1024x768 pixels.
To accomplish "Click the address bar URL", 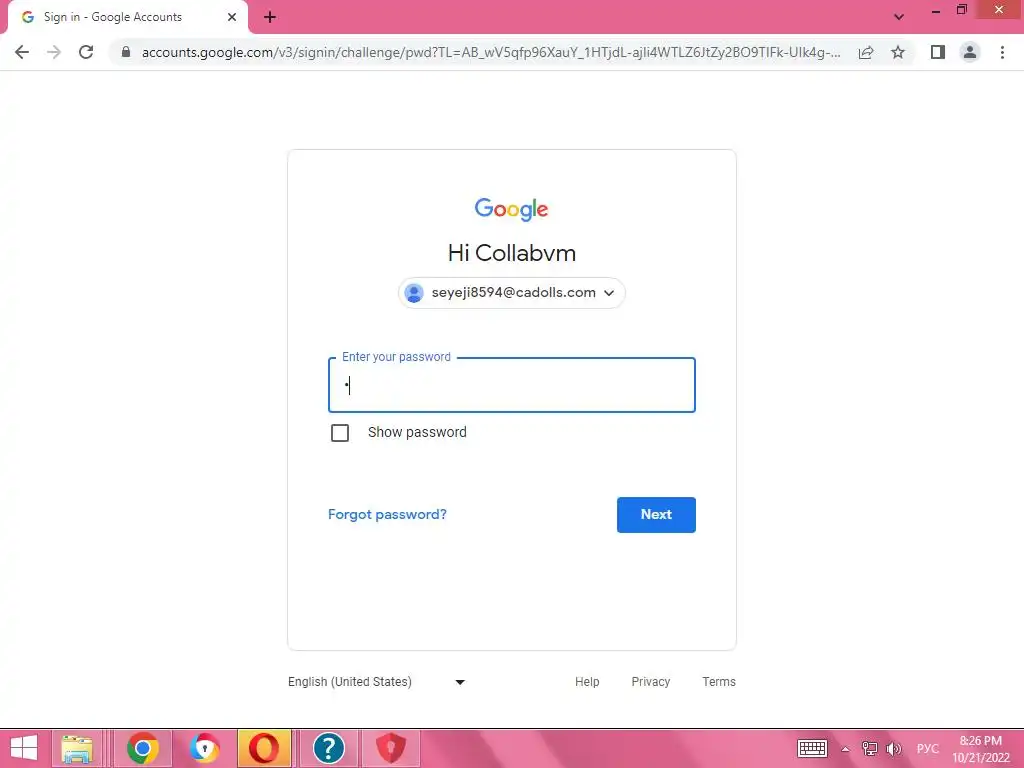I will click(x=491, y=52).
